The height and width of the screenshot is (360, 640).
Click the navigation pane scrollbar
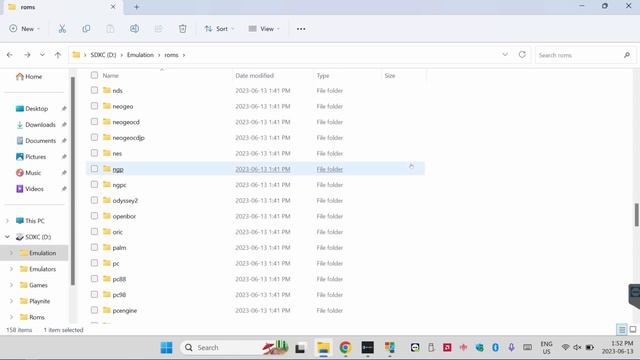[73, 181]
